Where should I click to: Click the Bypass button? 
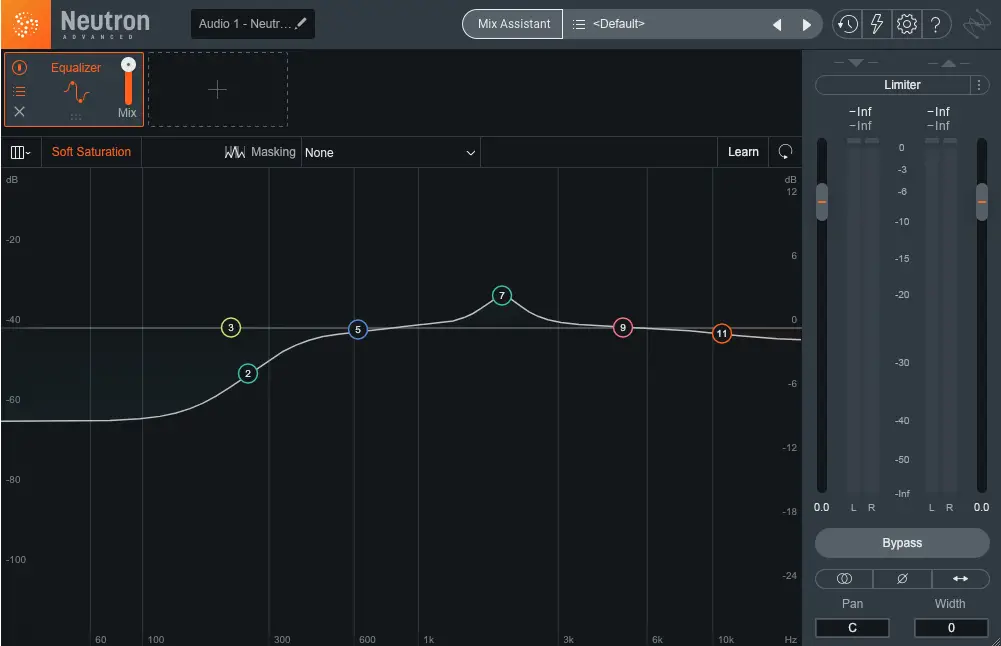click(x=902, y=543)
